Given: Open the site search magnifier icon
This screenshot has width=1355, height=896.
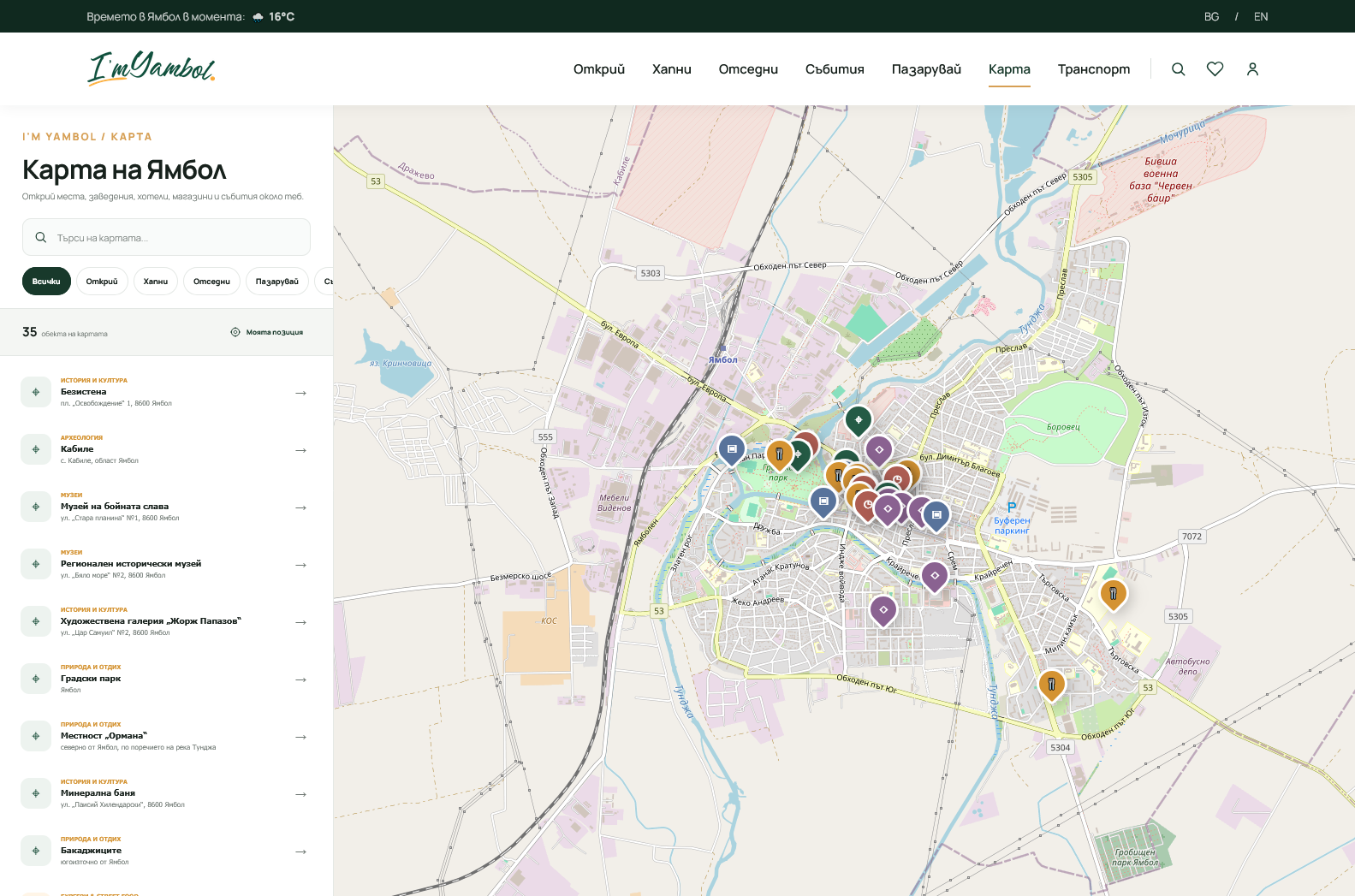Looking at the screenshot, I should pyautogui.click(x=1178, y=69).
